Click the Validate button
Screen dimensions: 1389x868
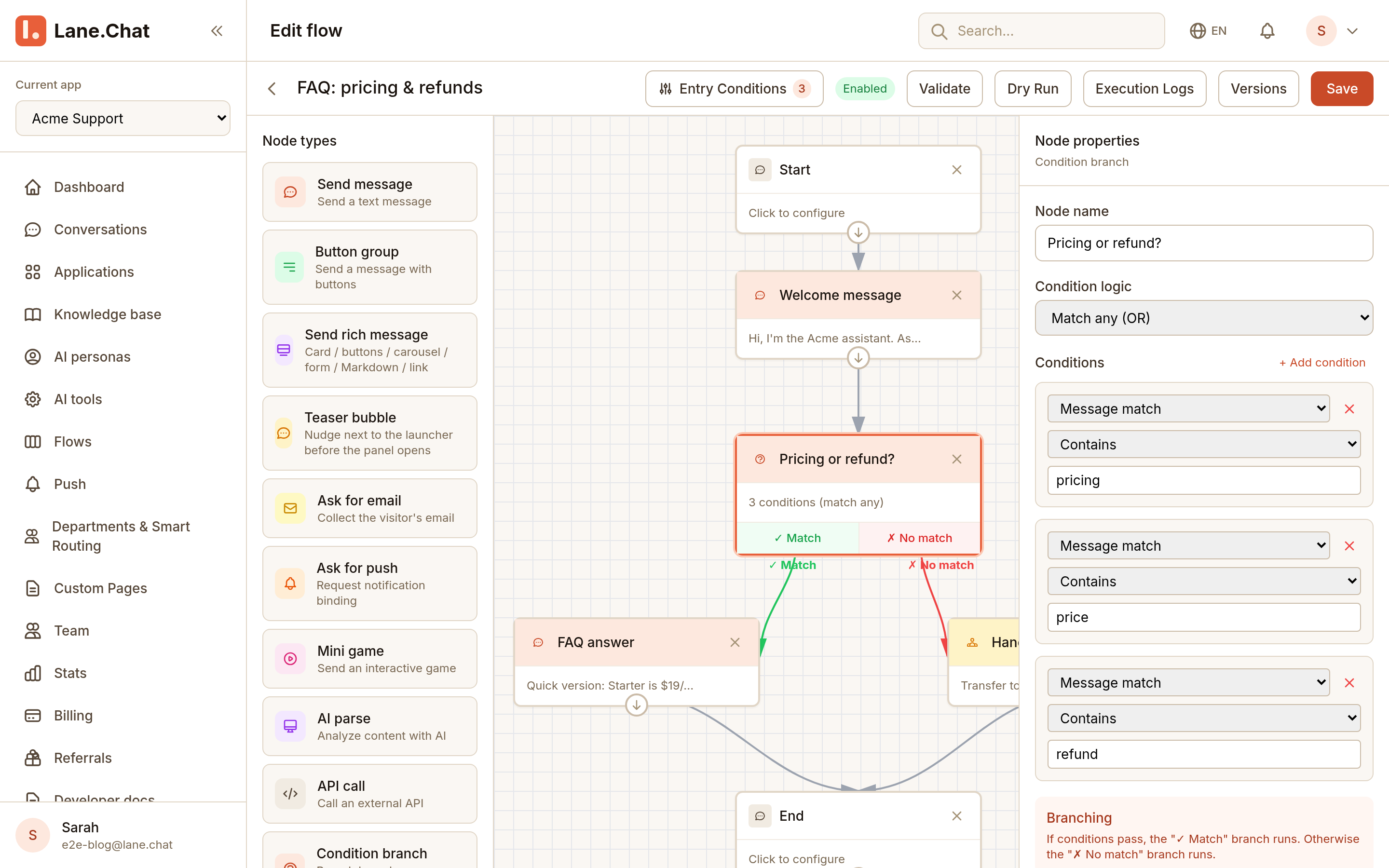(x=944, y=89)
